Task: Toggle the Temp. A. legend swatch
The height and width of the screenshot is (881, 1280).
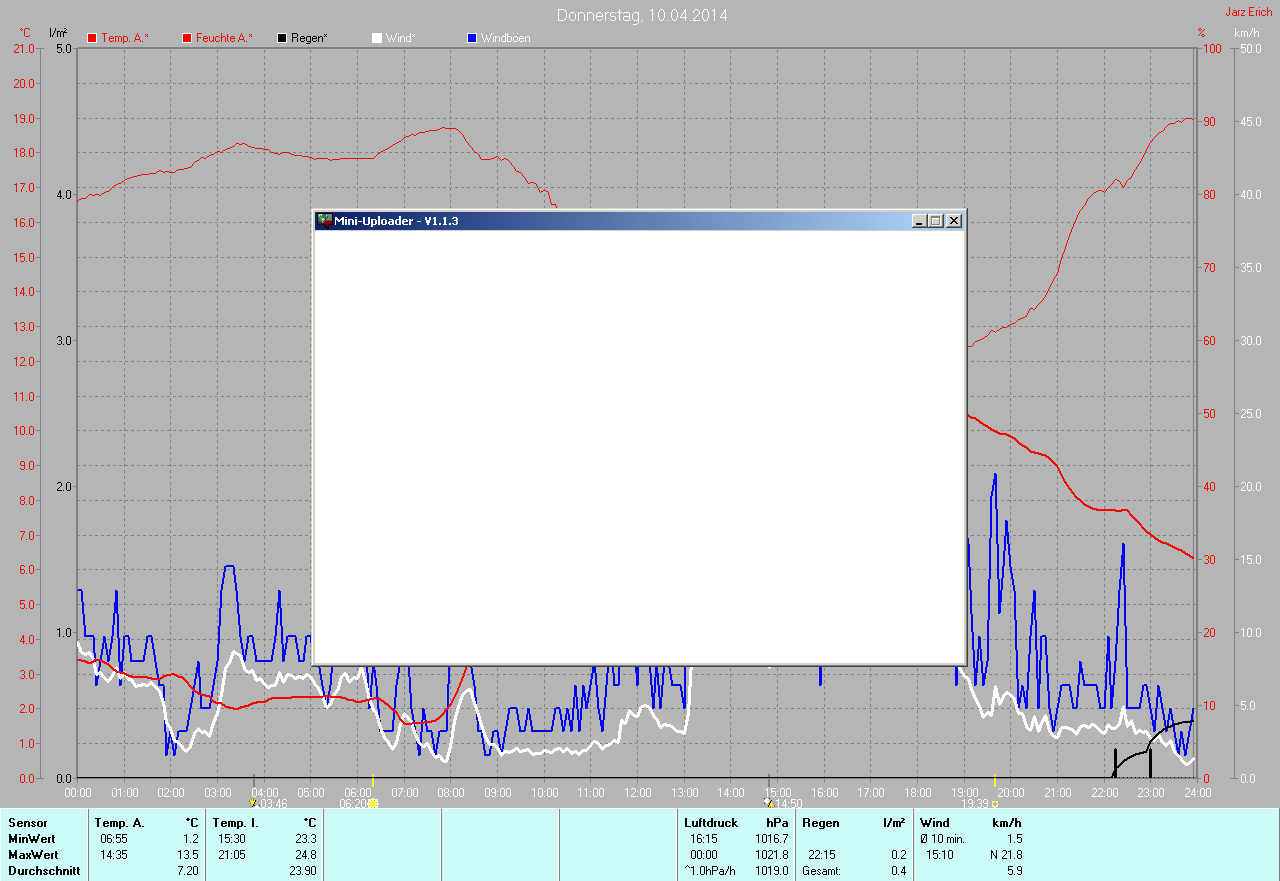Action: pos(92,38)
